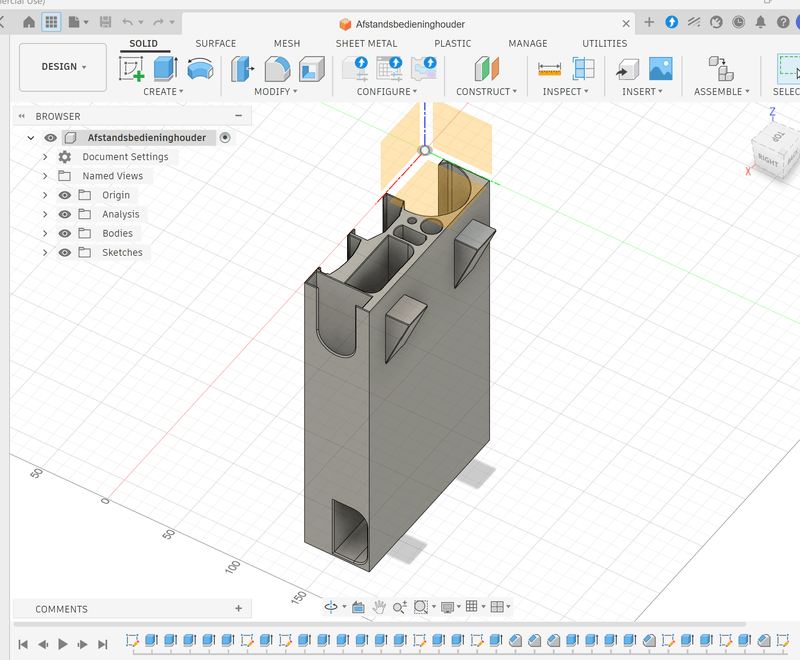Open the DESIGN workspace dropdown
Screen dimensions: 800x660
tap(63, 67)
